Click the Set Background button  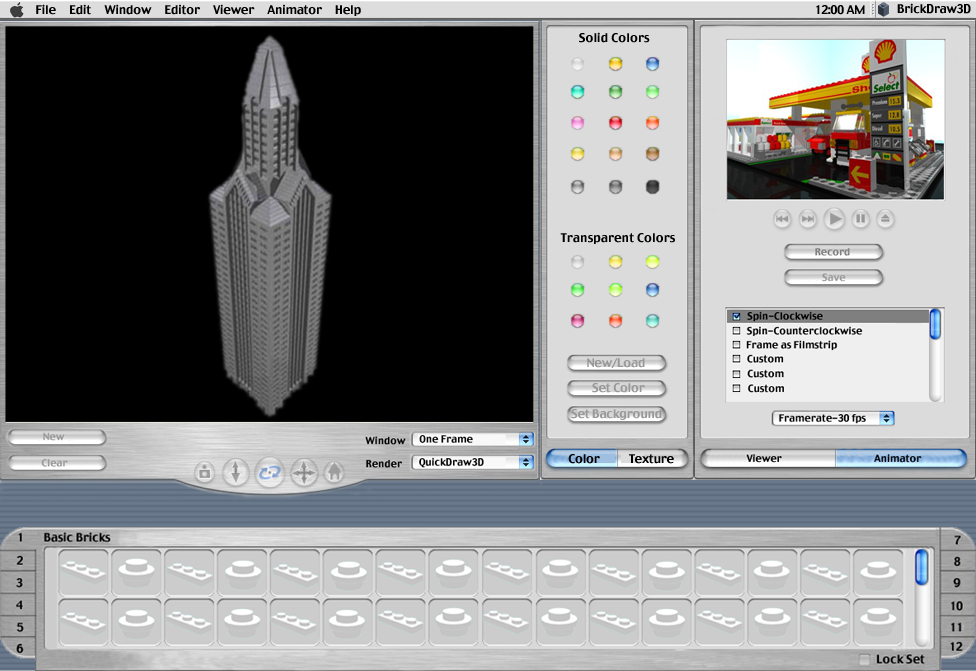[x=616, y=414]
